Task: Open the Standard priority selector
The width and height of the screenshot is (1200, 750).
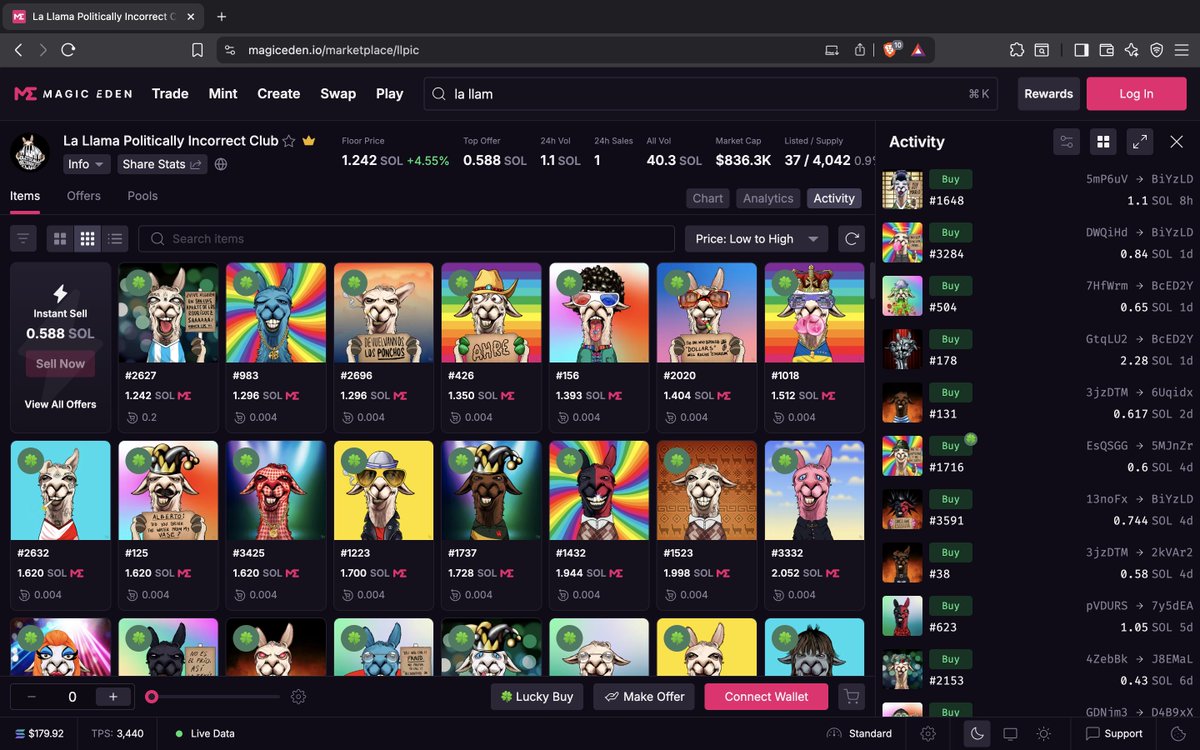Action: 859,734
